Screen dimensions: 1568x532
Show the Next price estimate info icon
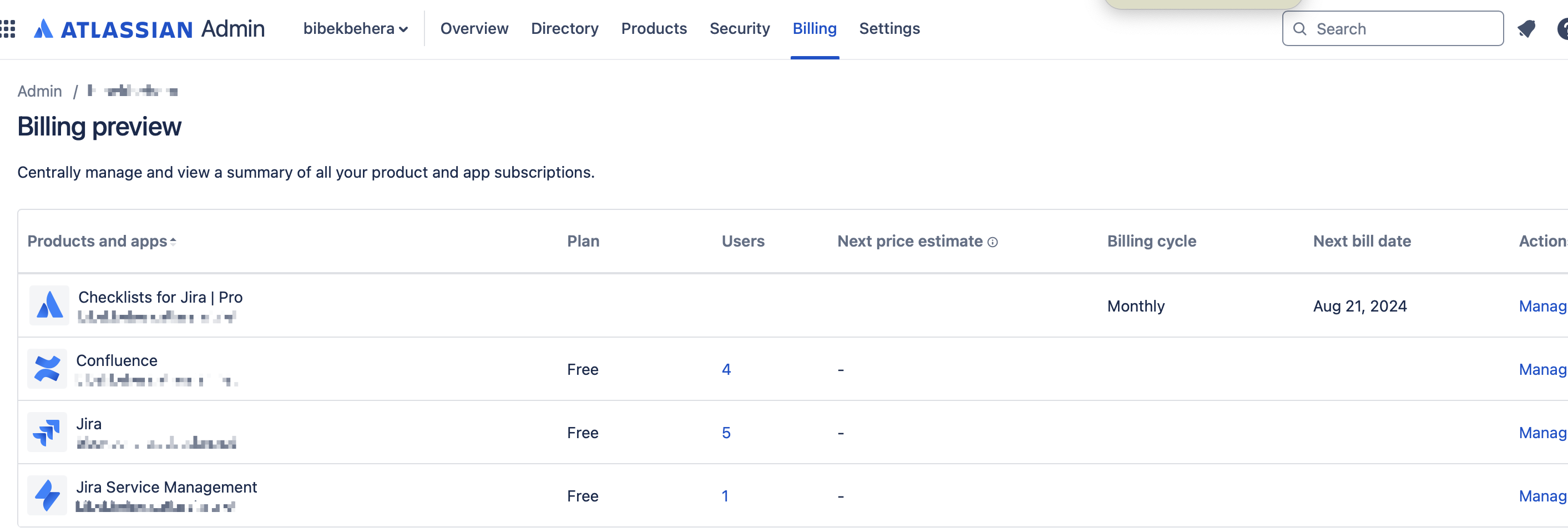[993, 242]
